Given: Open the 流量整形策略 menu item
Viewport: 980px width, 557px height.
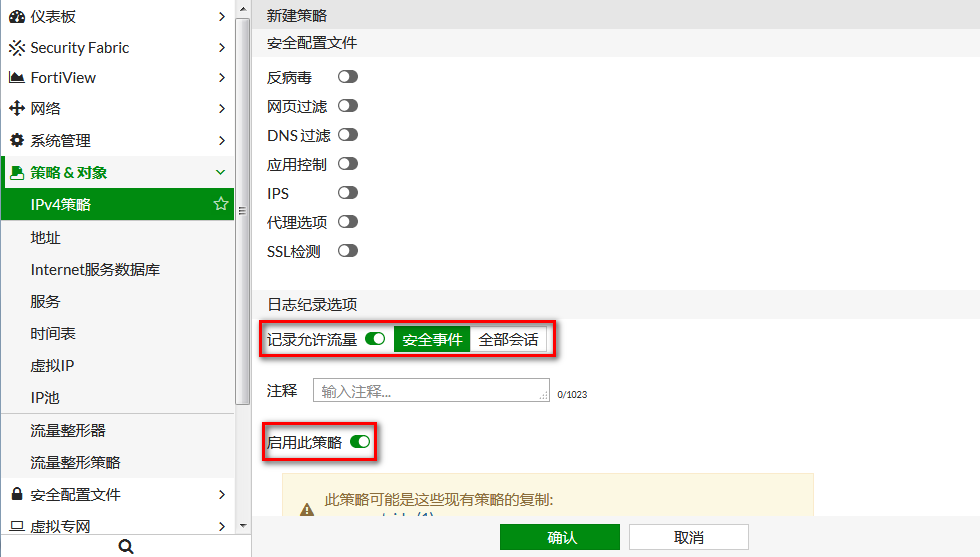Looking at the screenshot, I should [75, 463].
